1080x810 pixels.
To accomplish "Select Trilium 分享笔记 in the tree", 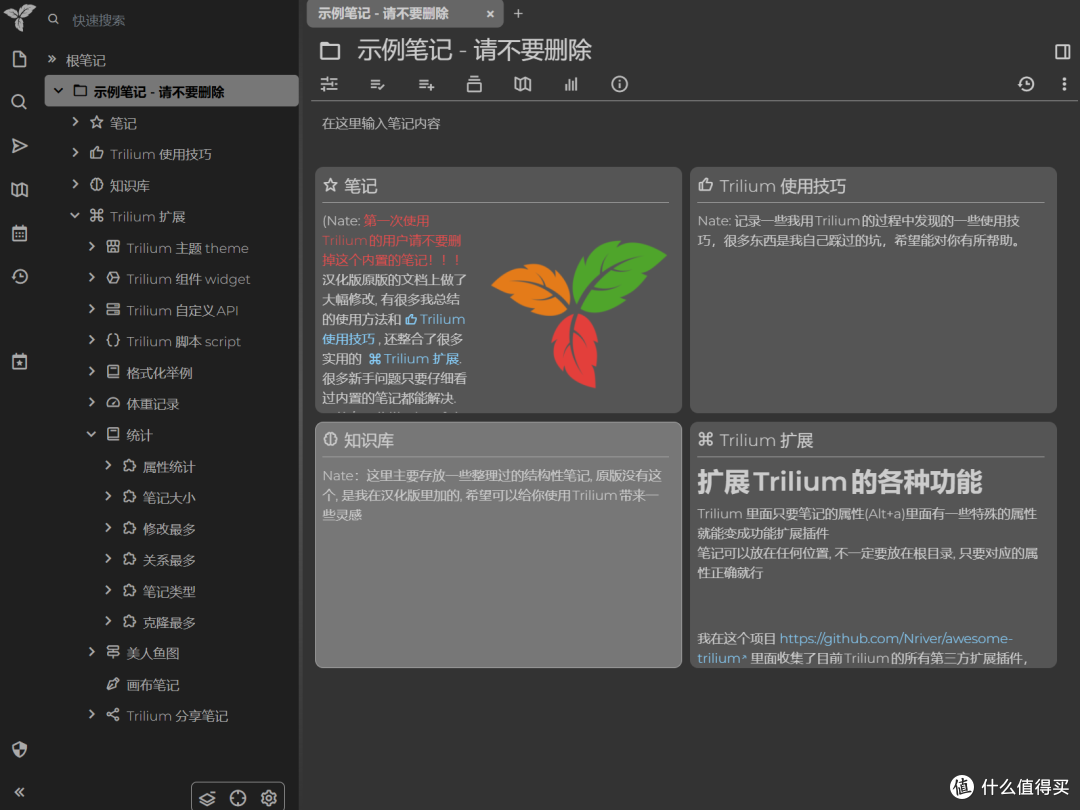I will [x=177, y=716].
